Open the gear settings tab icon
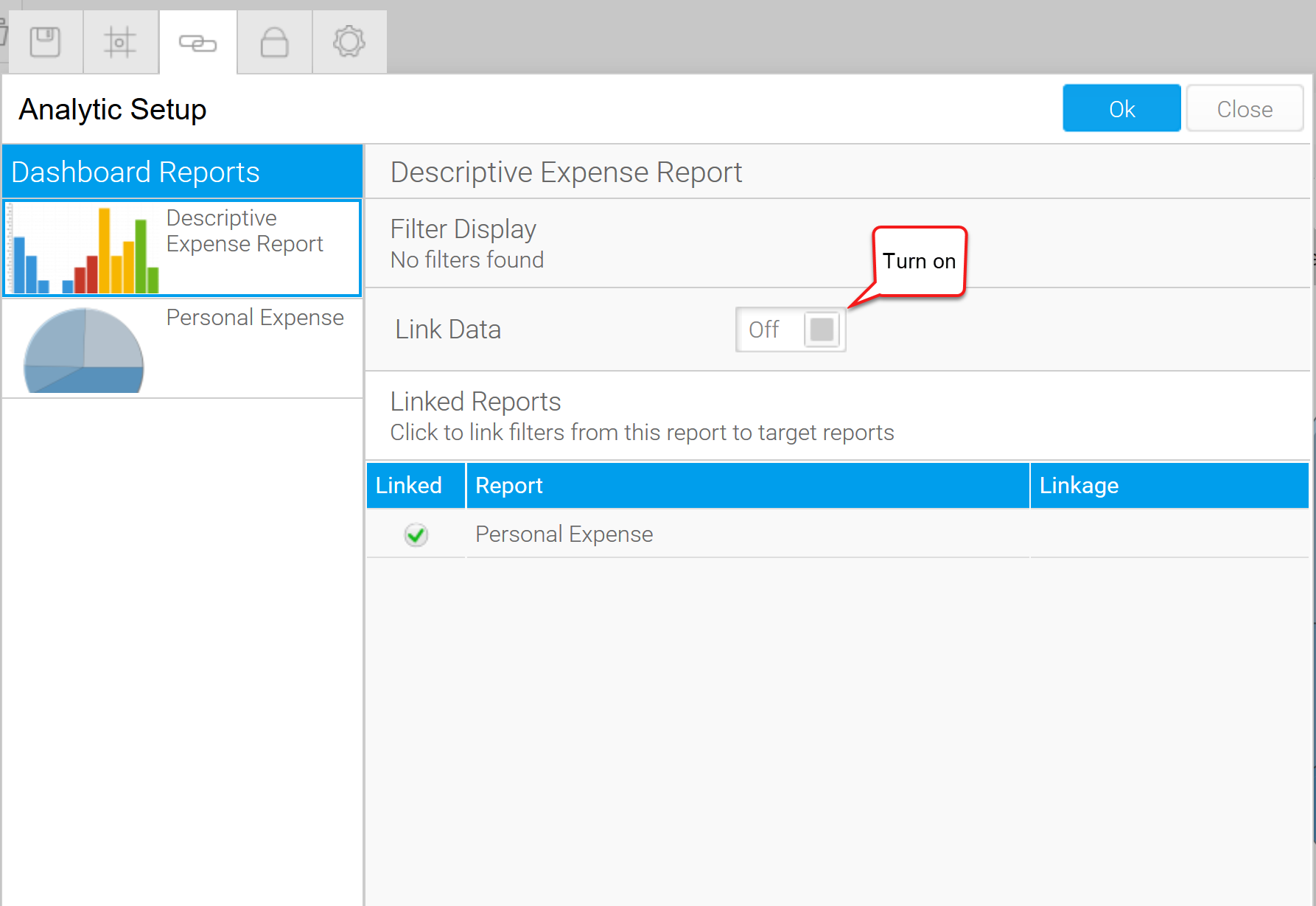 349,42
